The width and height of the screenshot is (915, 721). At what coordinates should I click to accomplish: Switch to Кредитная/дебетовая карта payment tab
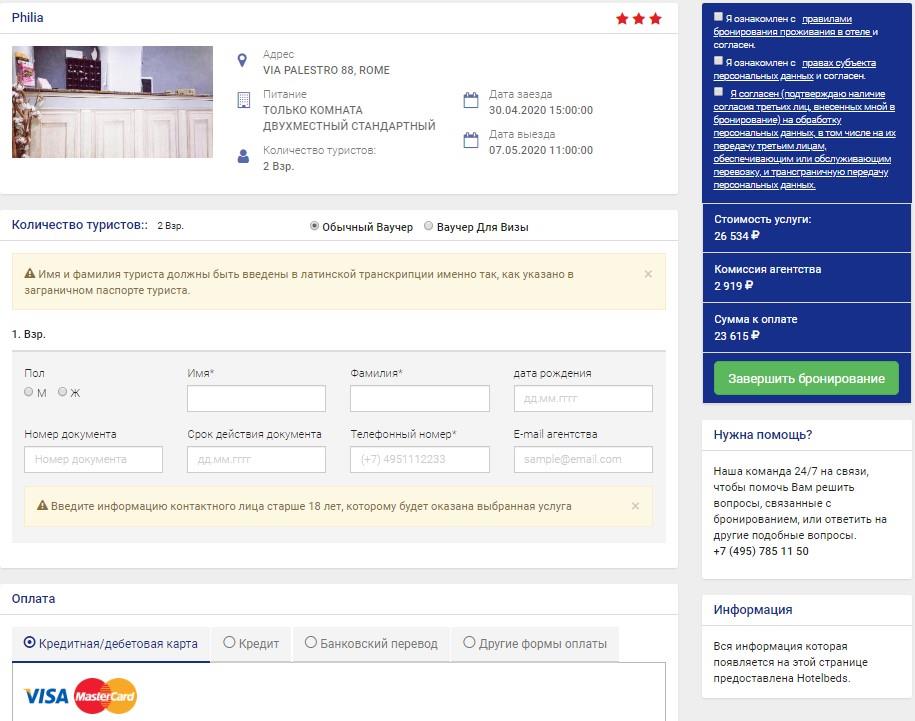click(111, 644)
